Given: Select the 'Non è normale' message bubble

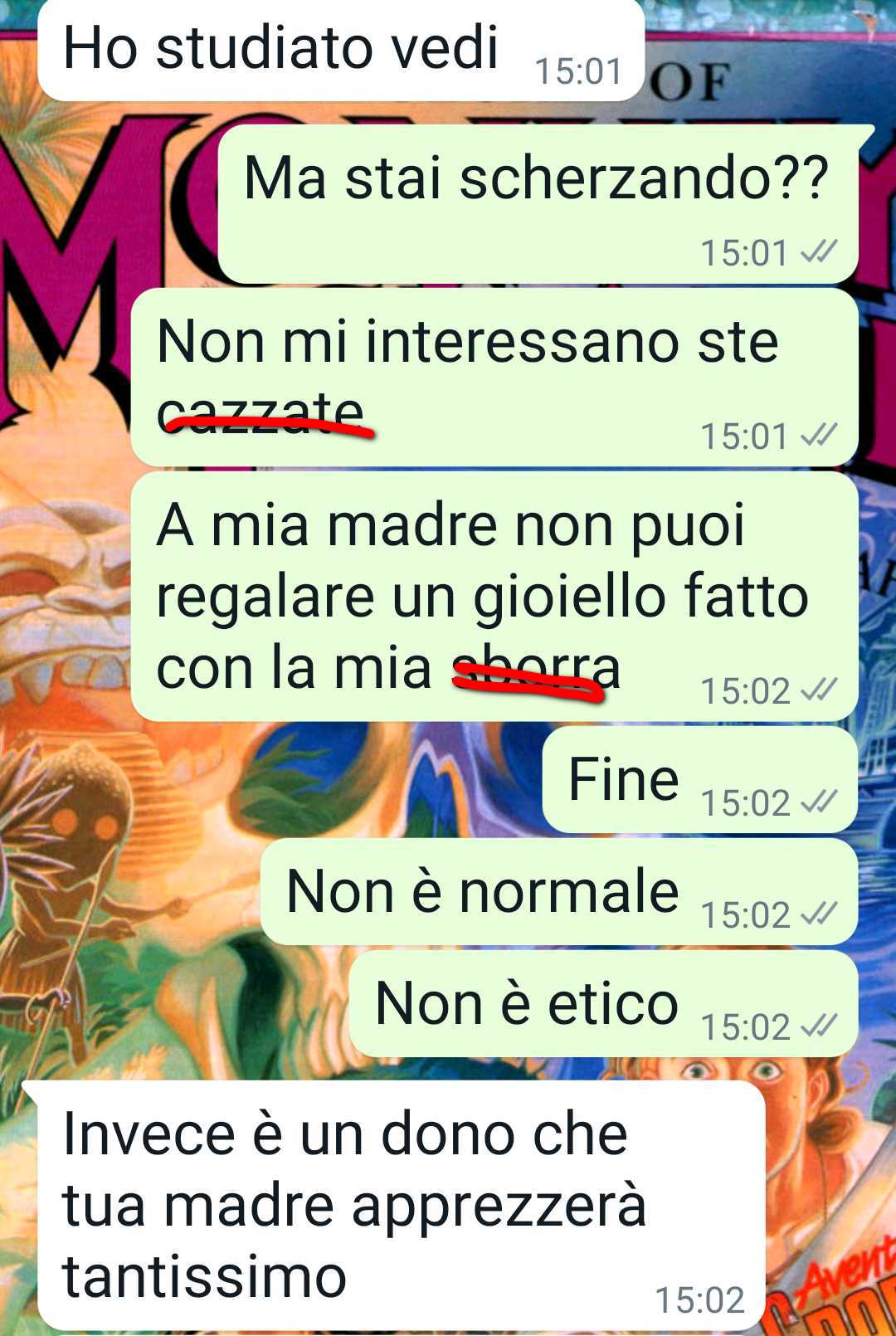Looking at the screenshot, I should pos(559,892).
